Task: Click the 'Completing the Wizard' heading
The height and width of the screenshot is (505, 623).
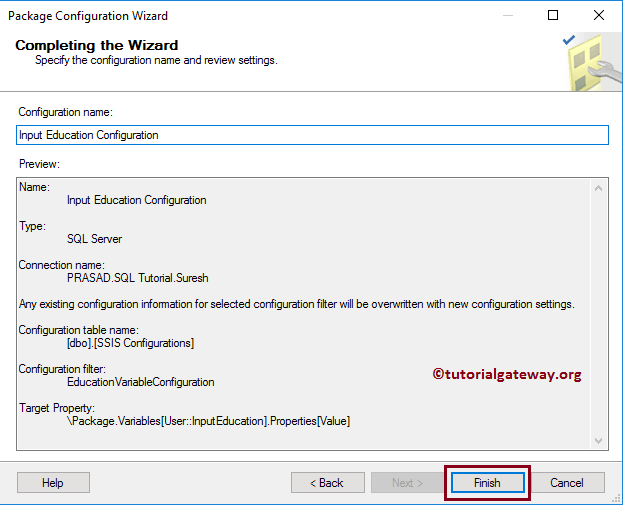Action: (x=97, y=45)
